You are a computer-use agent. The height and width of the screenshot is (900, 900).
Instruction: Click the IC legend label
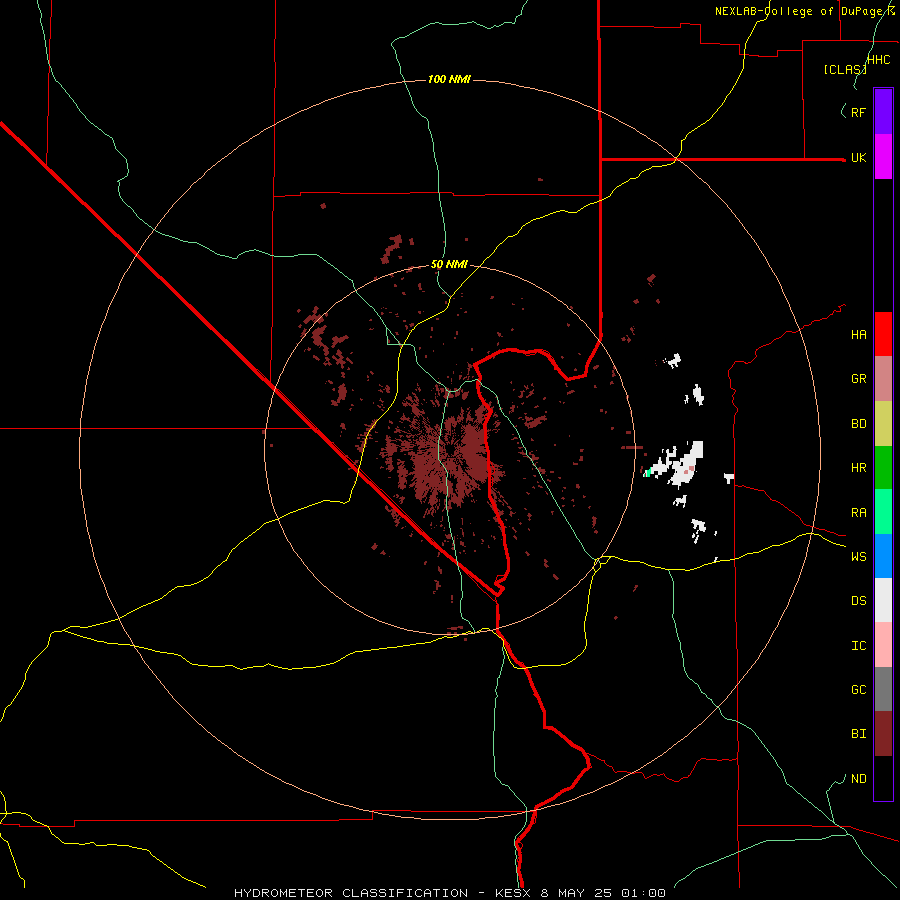(x=858, y=646)
